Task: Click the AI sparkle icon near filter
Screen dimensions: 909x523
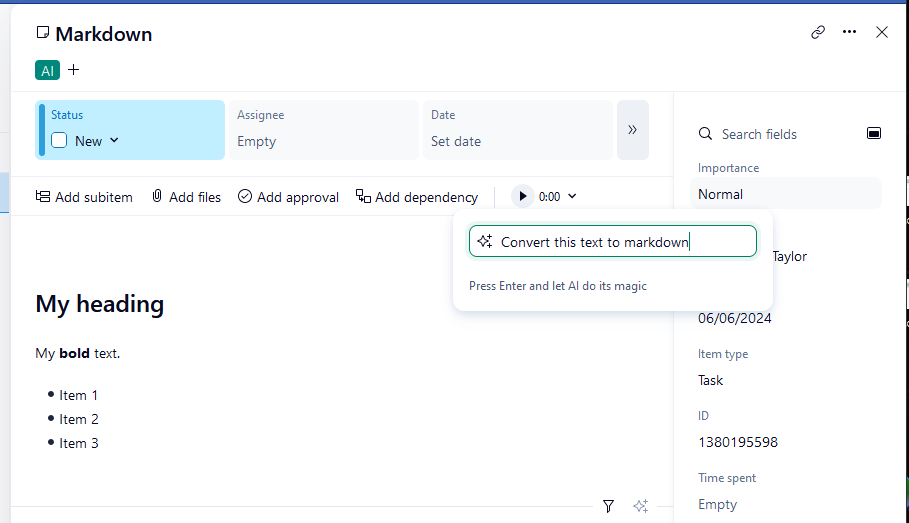Action: click(641, 506)
